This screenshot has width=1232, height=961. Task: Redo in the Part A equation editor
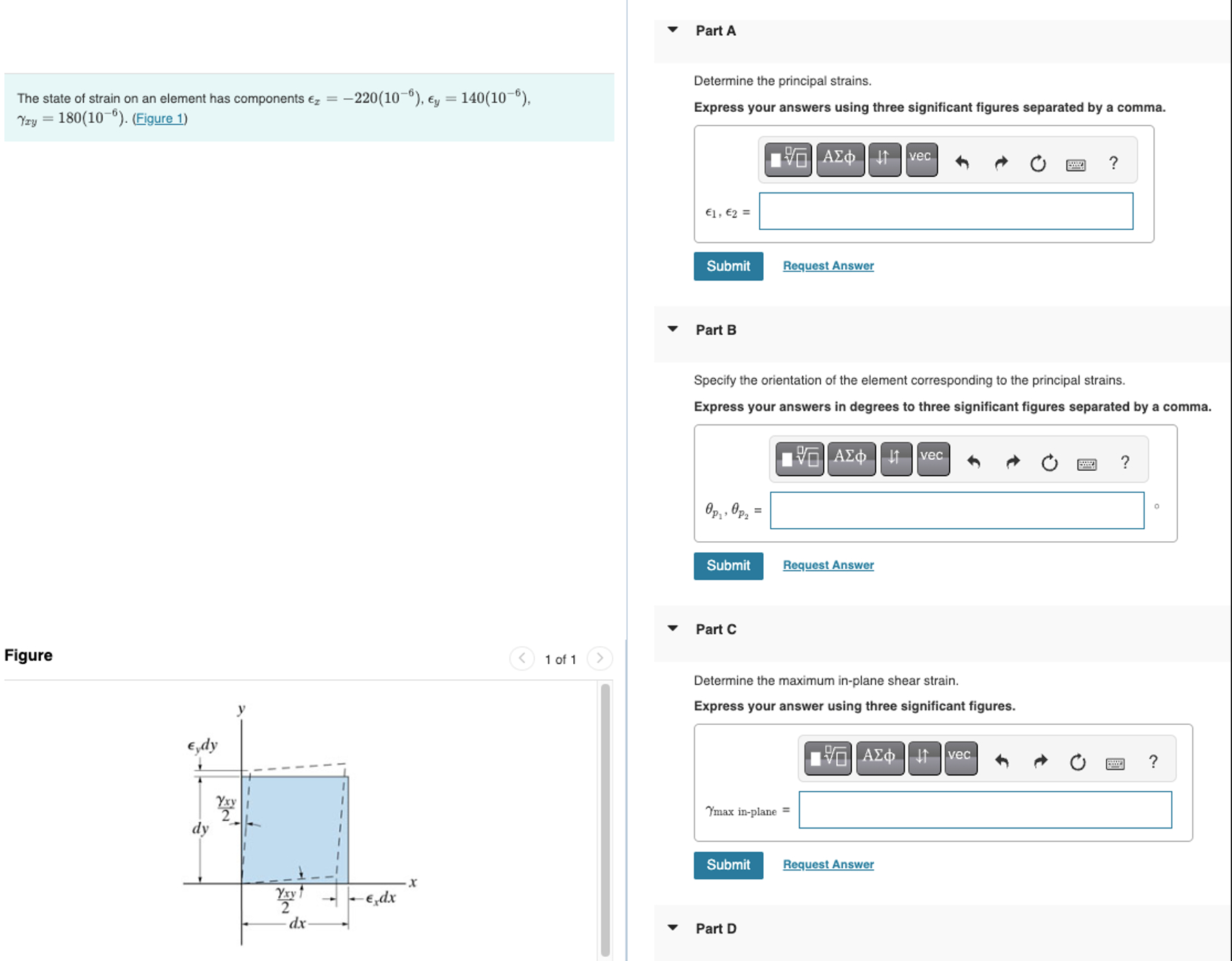(1001, 162)
